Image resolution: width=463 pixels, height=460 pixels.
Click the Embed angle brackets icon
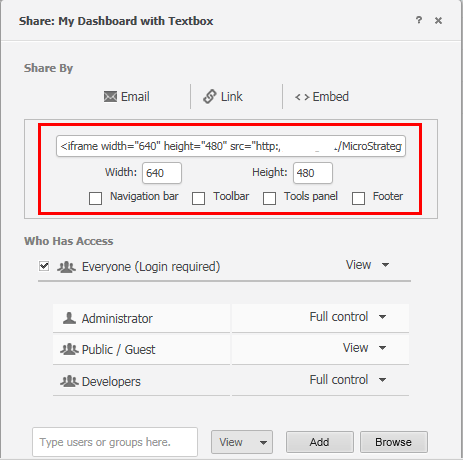click(302, 97)
